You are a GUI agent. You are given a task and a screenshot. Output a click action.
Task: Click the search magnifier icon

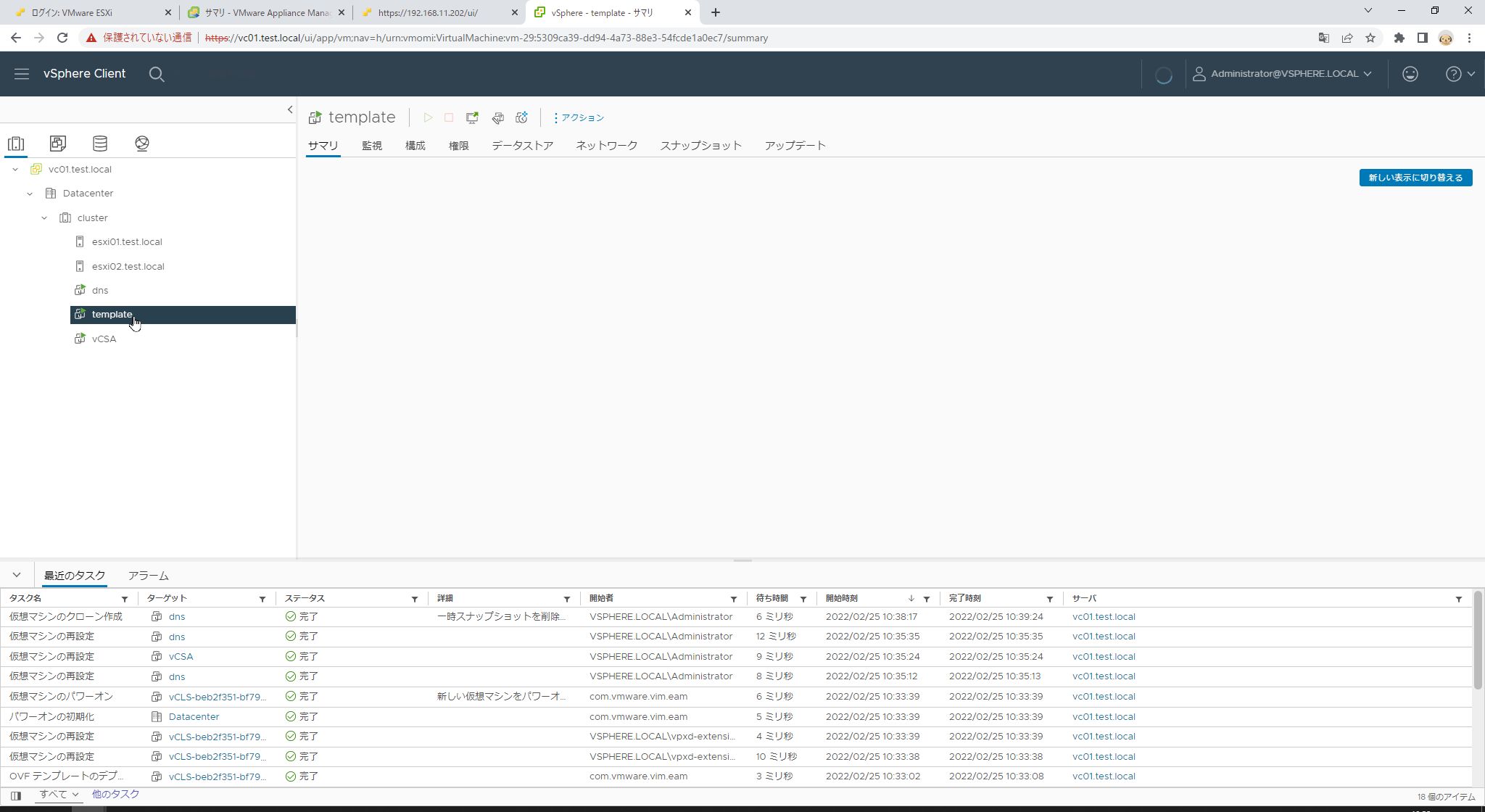point(157,74)
